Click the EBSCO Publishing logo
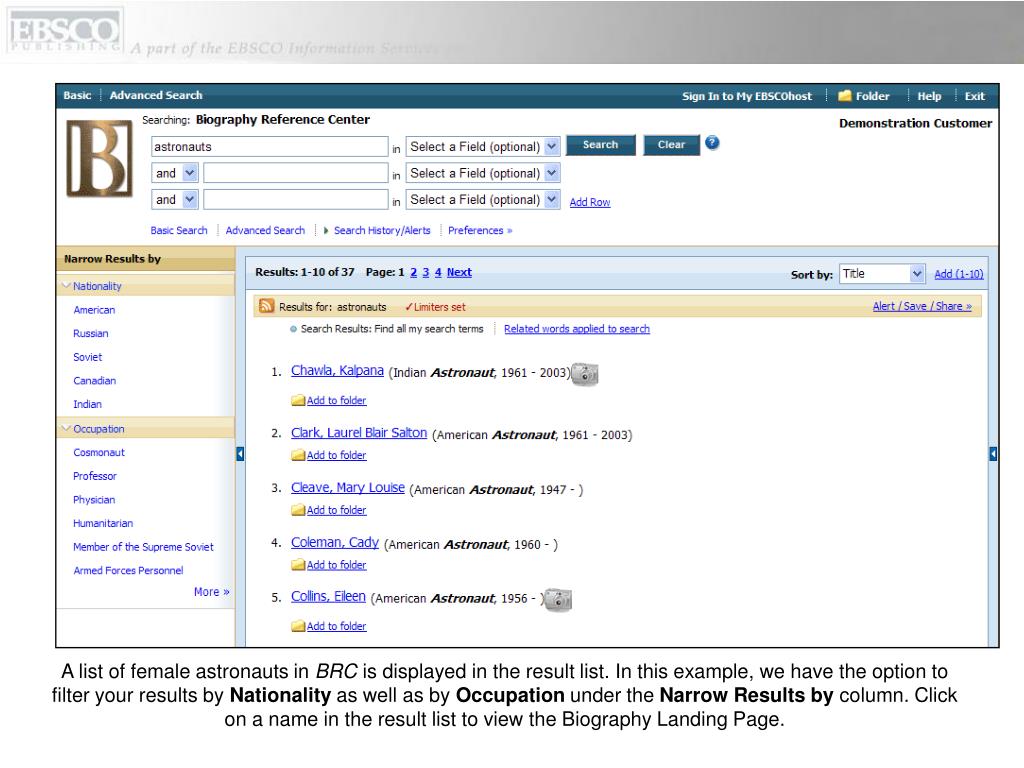 [65, 31]
